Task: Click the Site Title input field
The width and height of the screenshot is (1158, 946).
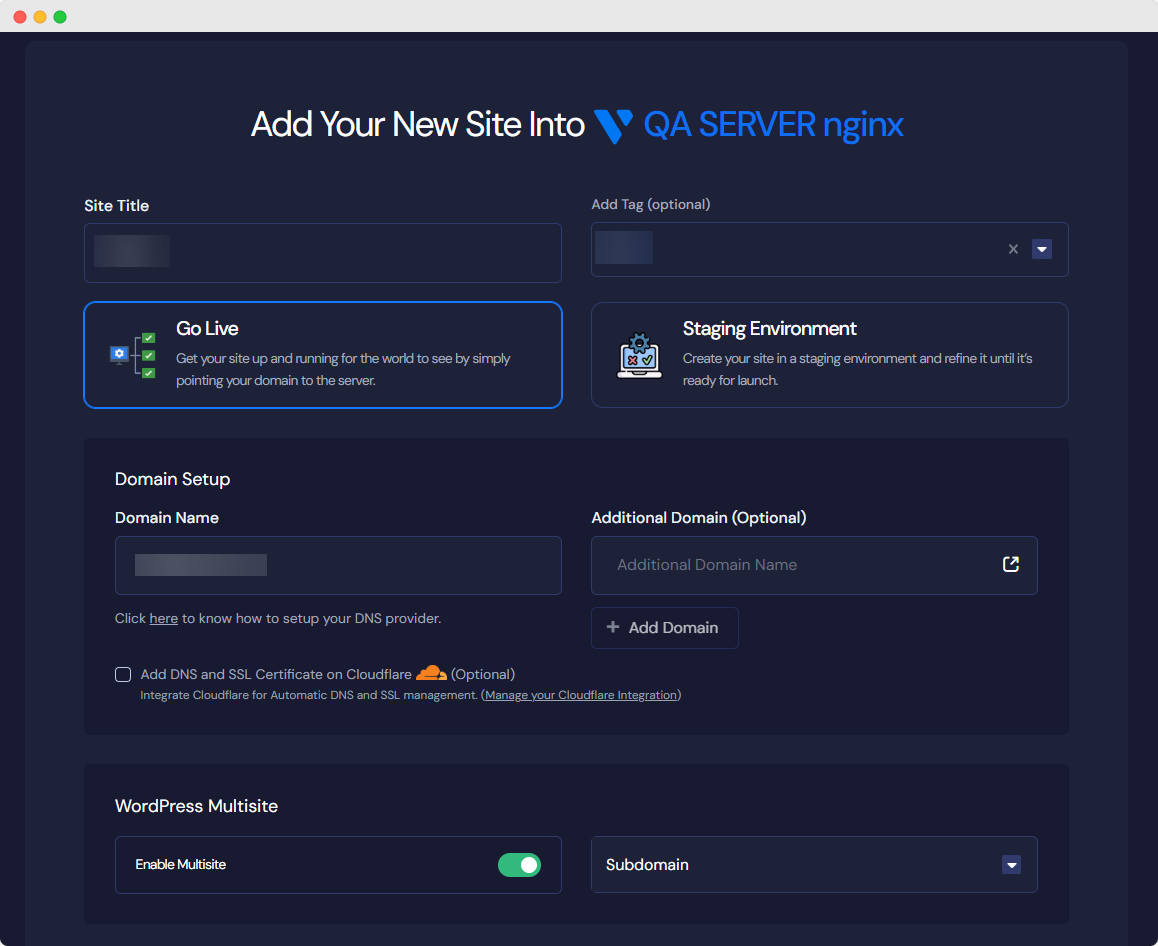Action: click(323, 253)
